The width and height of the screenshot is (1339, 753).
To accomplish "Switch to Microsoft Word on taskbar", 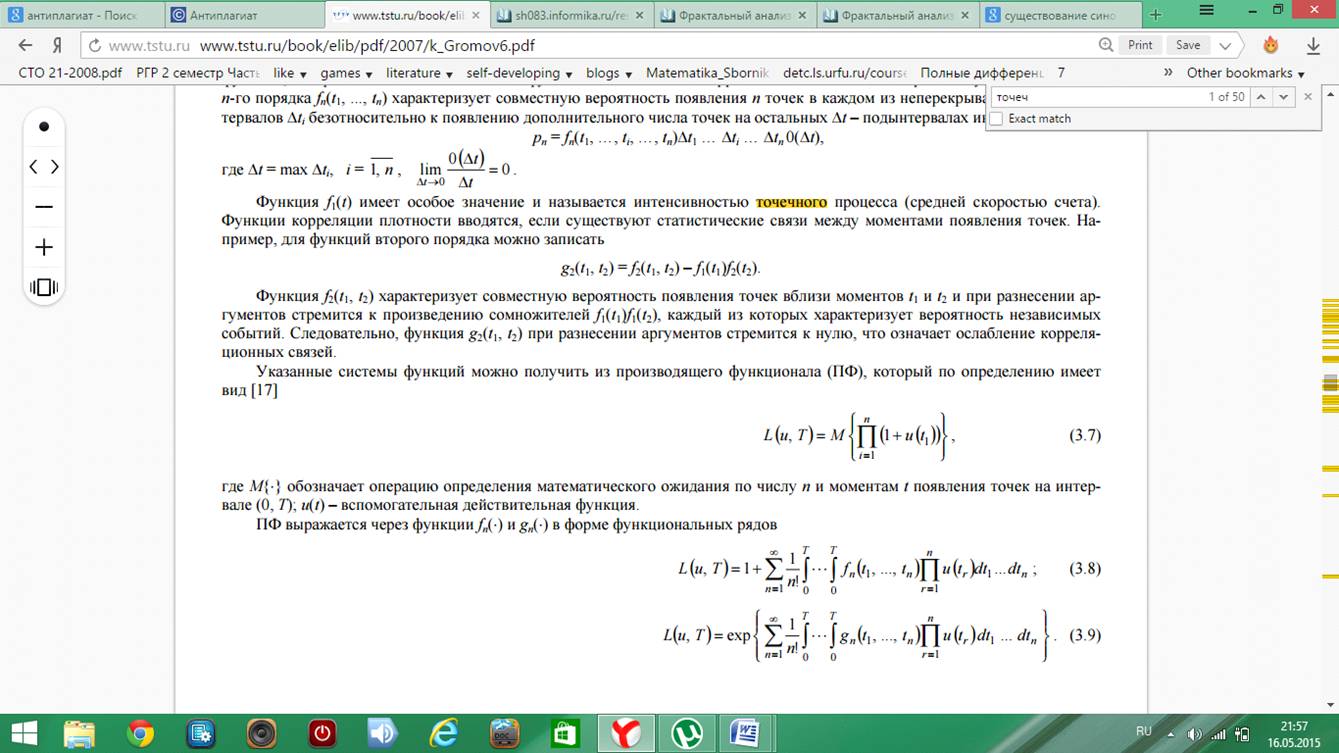I will click(745, 733).
